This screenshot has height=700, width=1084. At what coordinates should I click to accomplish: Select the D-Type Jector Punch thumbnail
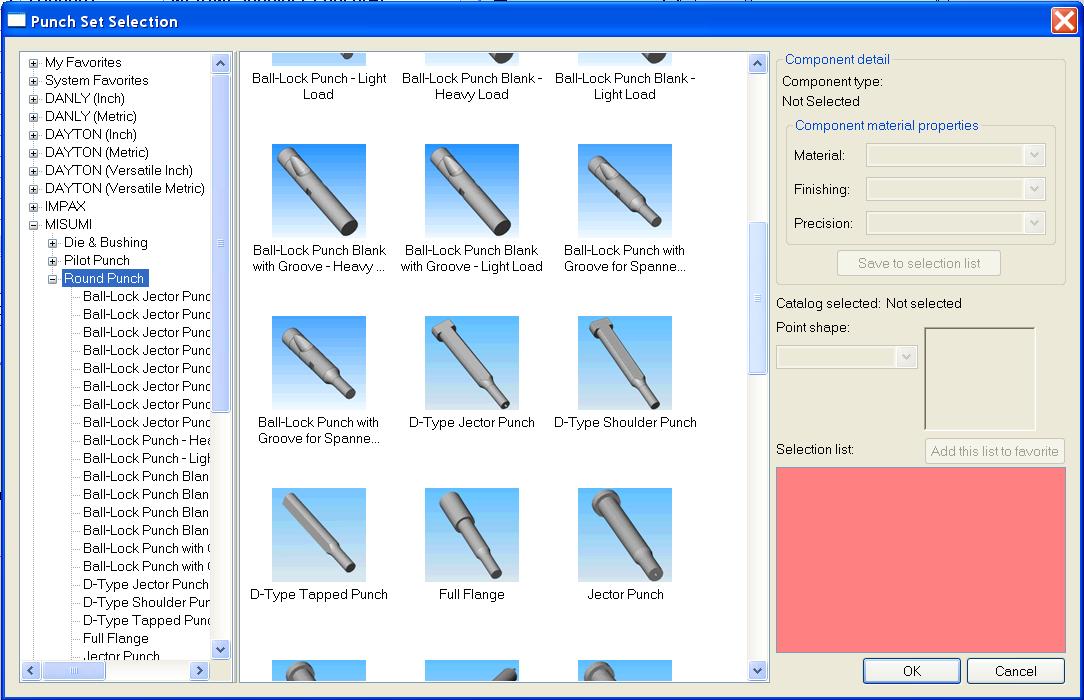(x=471, y=363)
